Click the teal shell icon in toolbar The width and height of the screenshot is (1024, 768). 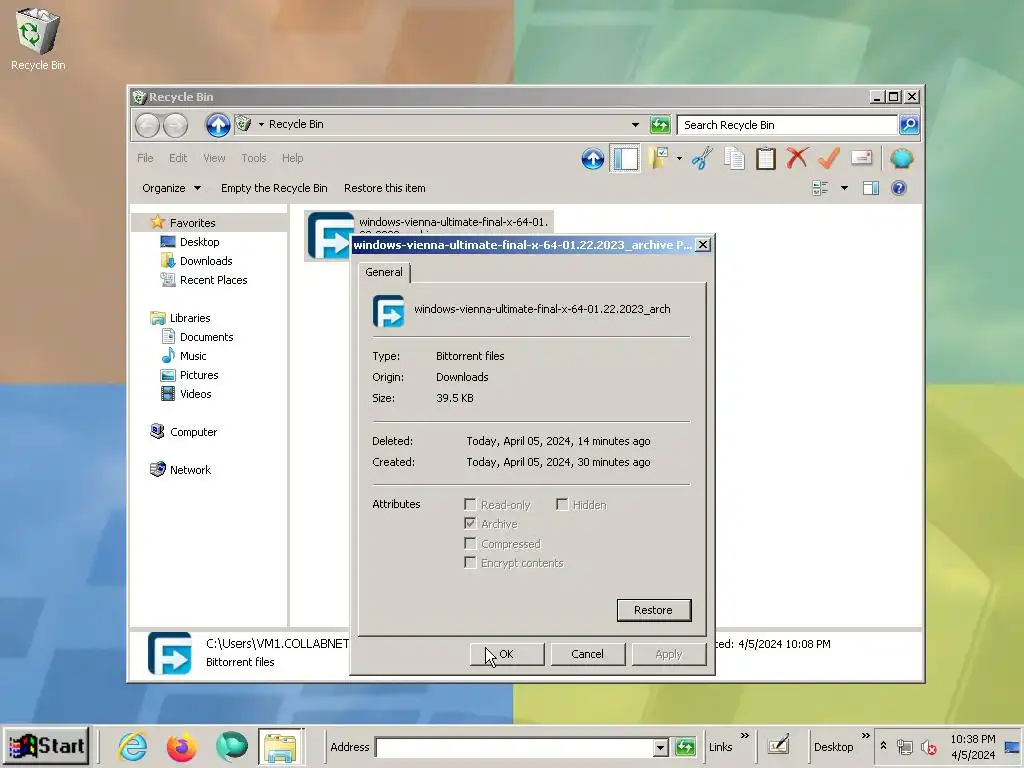coord(901,158)
